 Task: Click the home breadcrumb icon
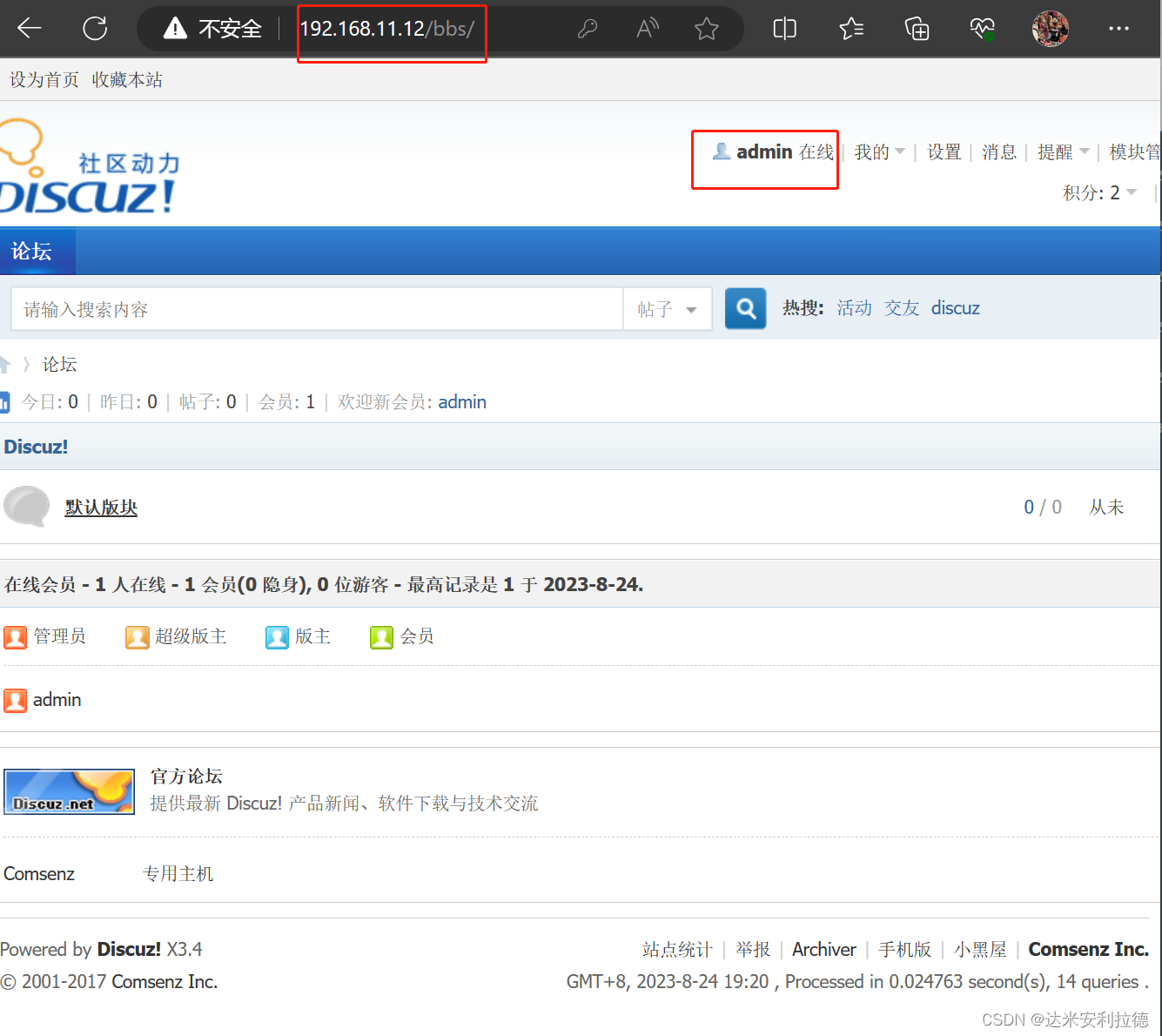tap(4, 364)
